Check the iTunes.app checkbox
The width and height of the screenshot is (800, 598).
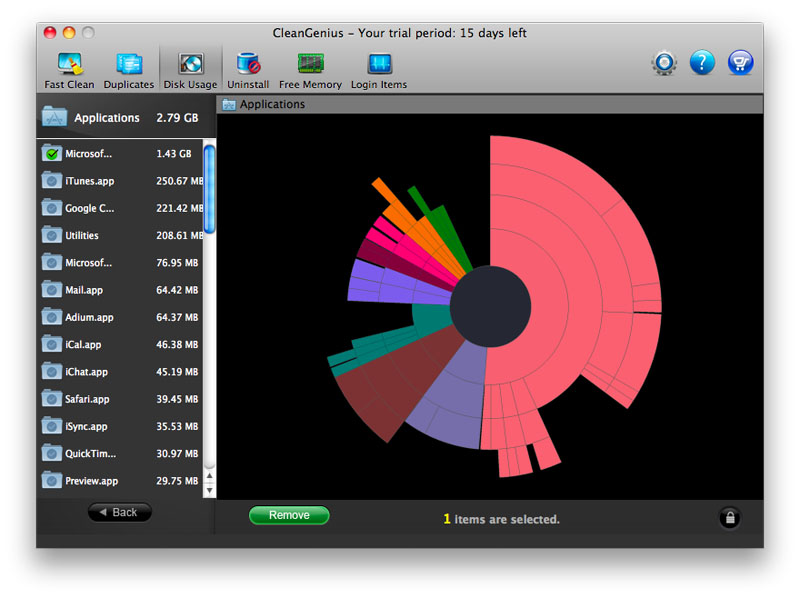[x=52, y=181]
